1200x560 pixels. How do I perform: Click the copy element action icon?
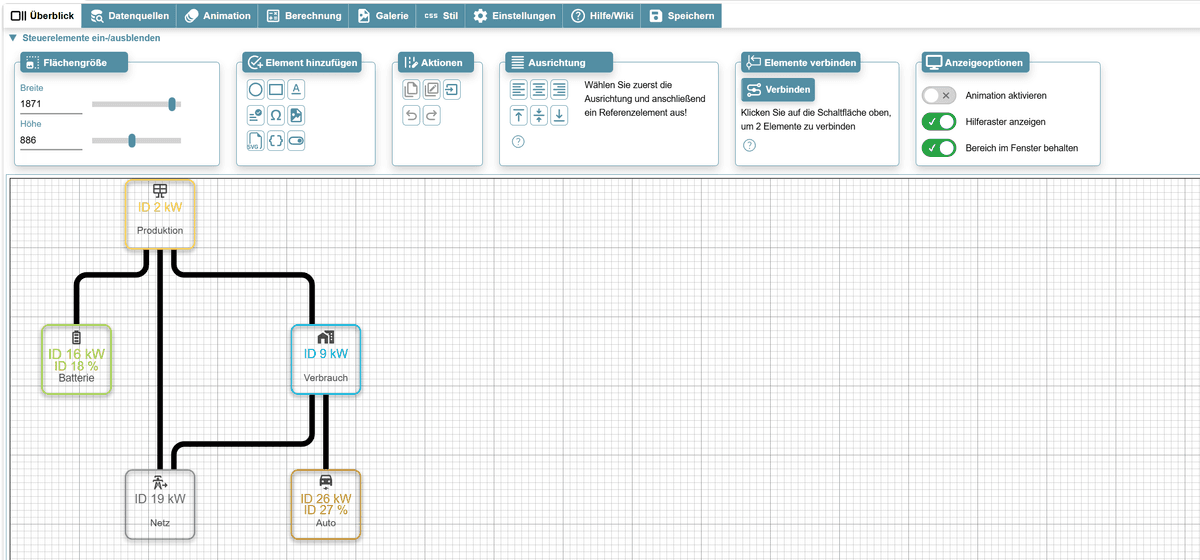411,89
